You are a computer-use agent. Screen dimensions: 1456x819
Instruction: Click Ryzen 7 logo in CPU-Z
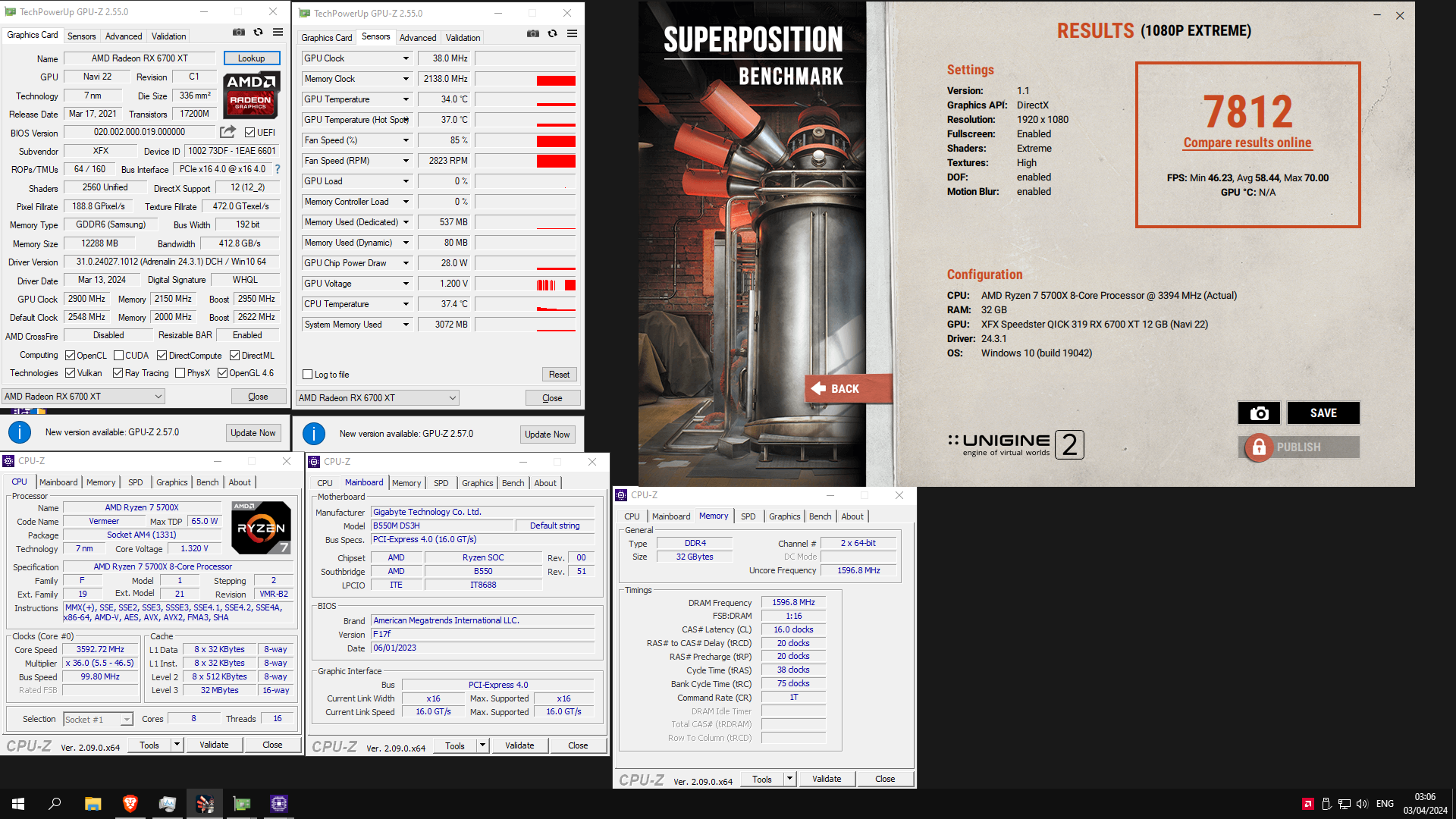[261, 527]
